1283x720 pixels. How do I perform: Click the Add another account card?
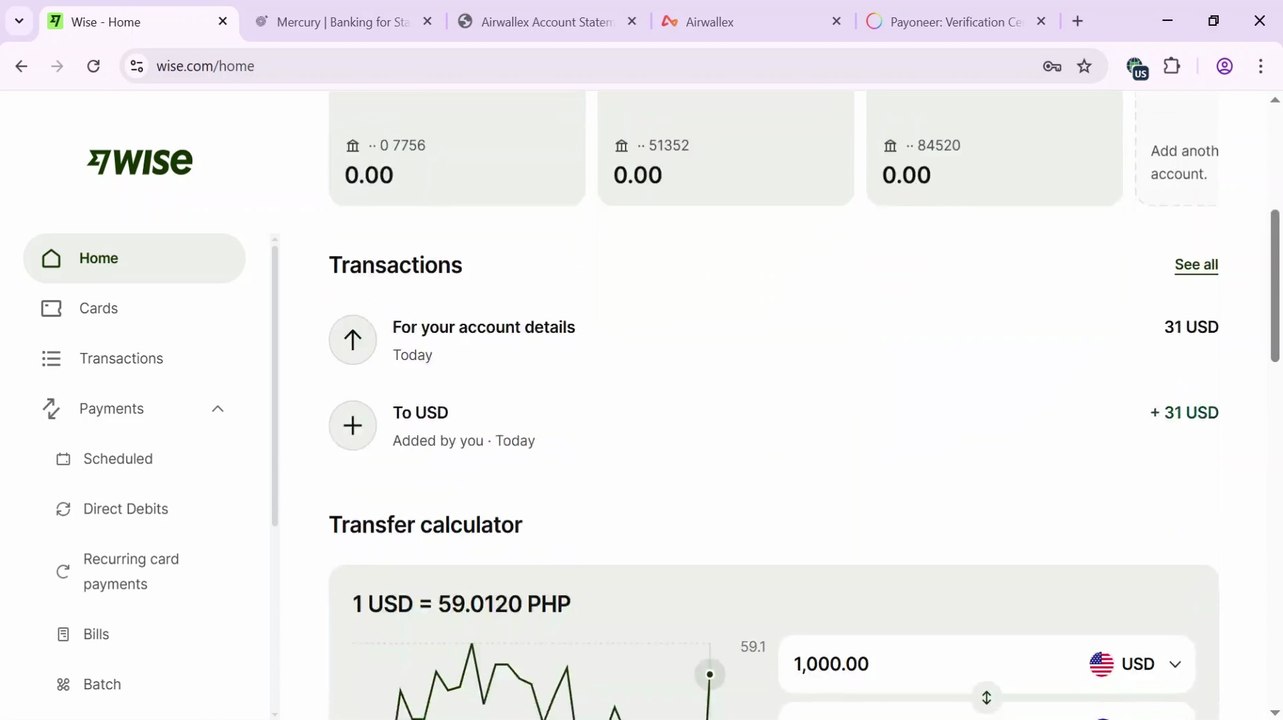pos(1177,148)
